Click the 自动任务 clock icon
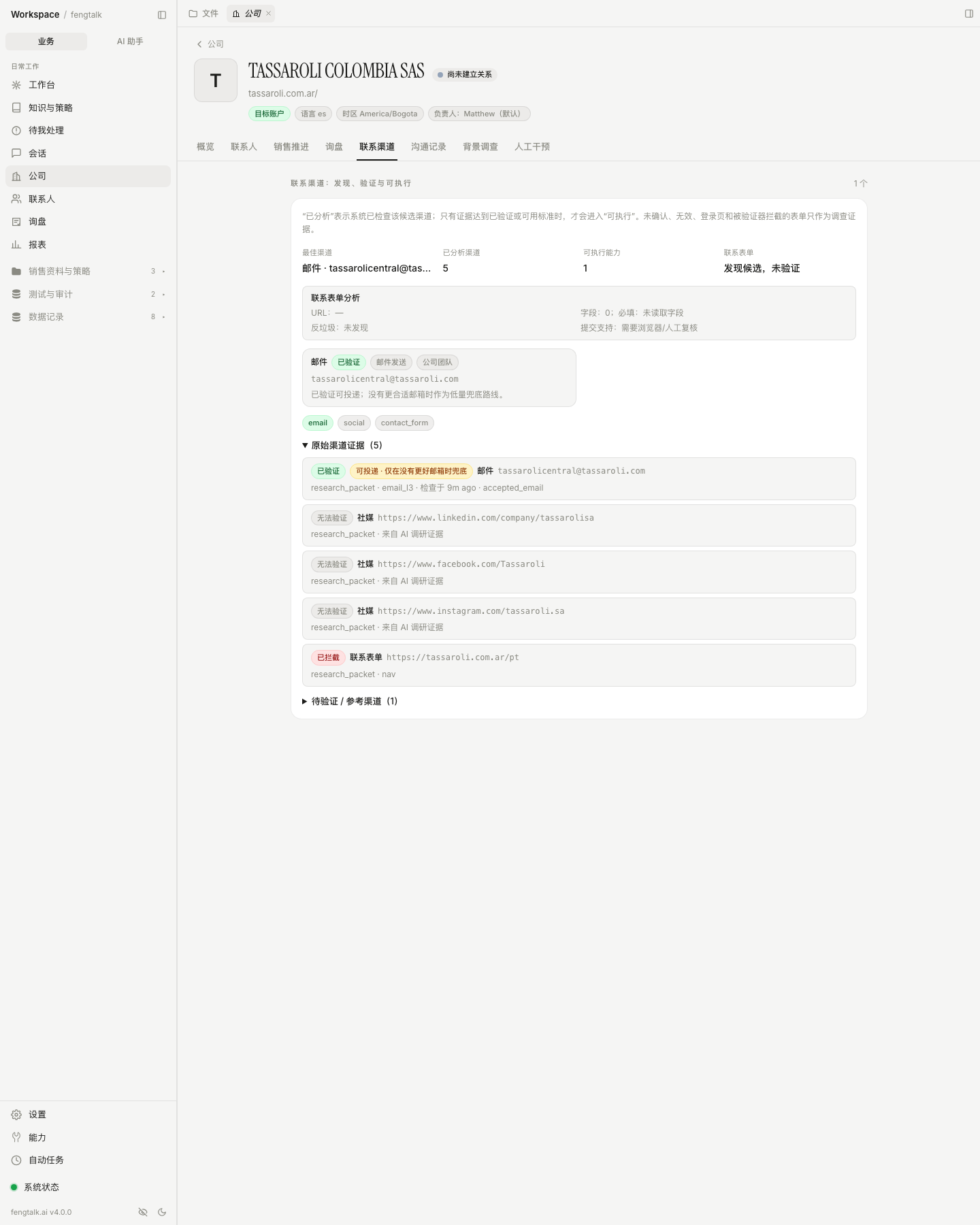Viewport: 980px width, 1225px height. pos(16,1160)
